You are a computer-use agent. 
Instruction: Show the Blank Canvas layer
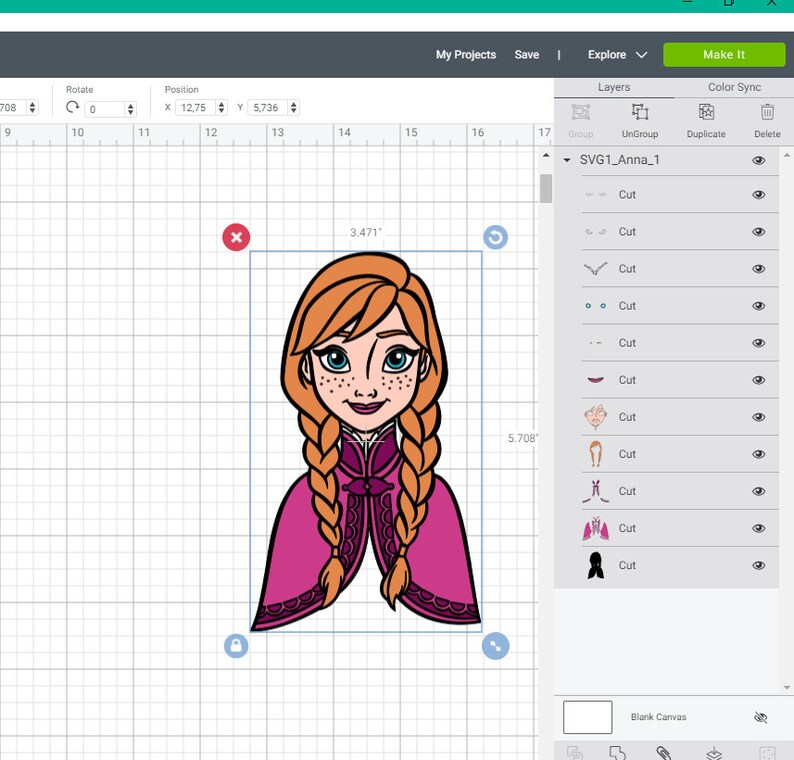click(761, 717)
